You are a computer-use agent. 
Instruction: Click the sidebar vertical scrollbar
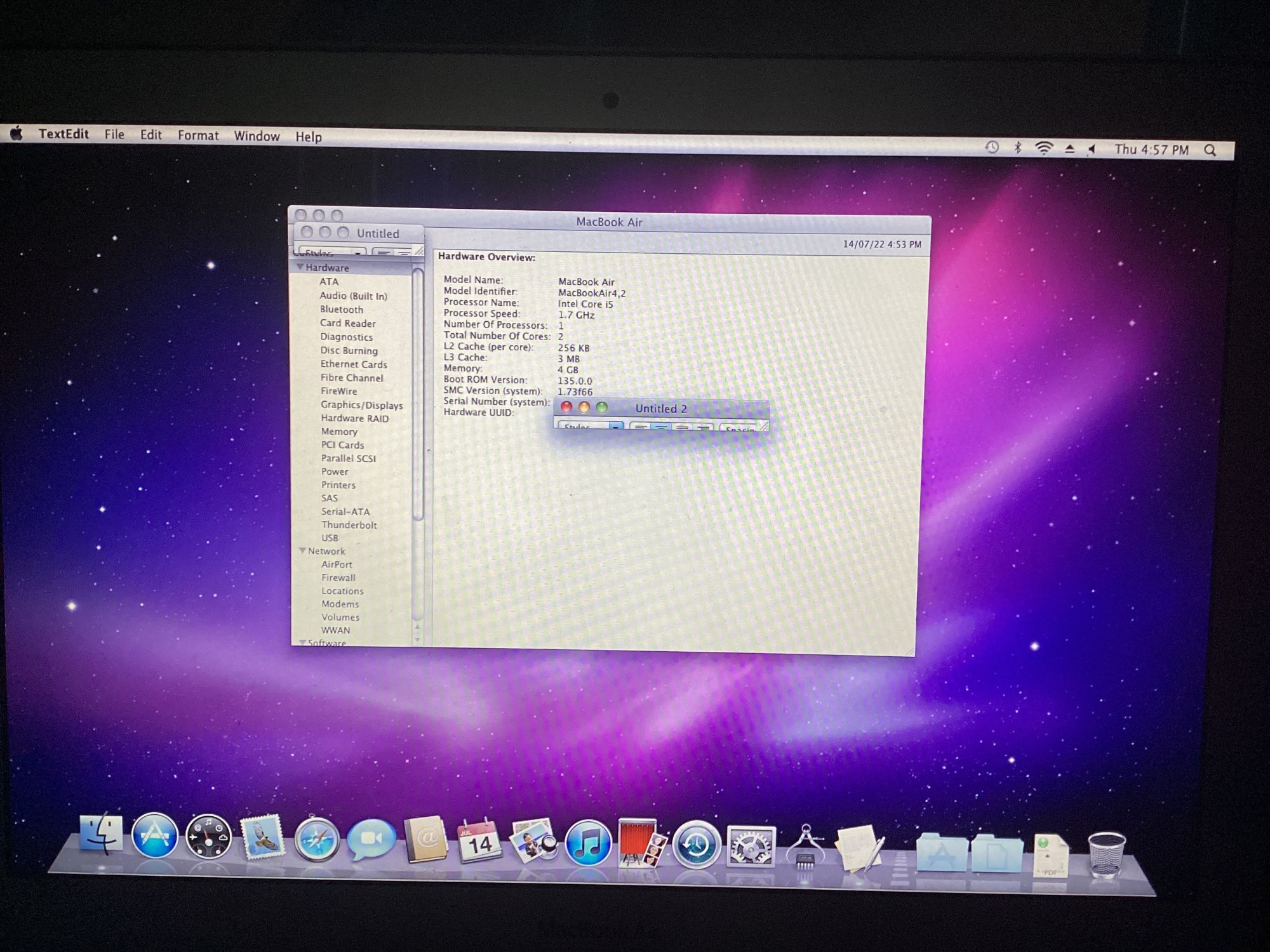(418, 393)
